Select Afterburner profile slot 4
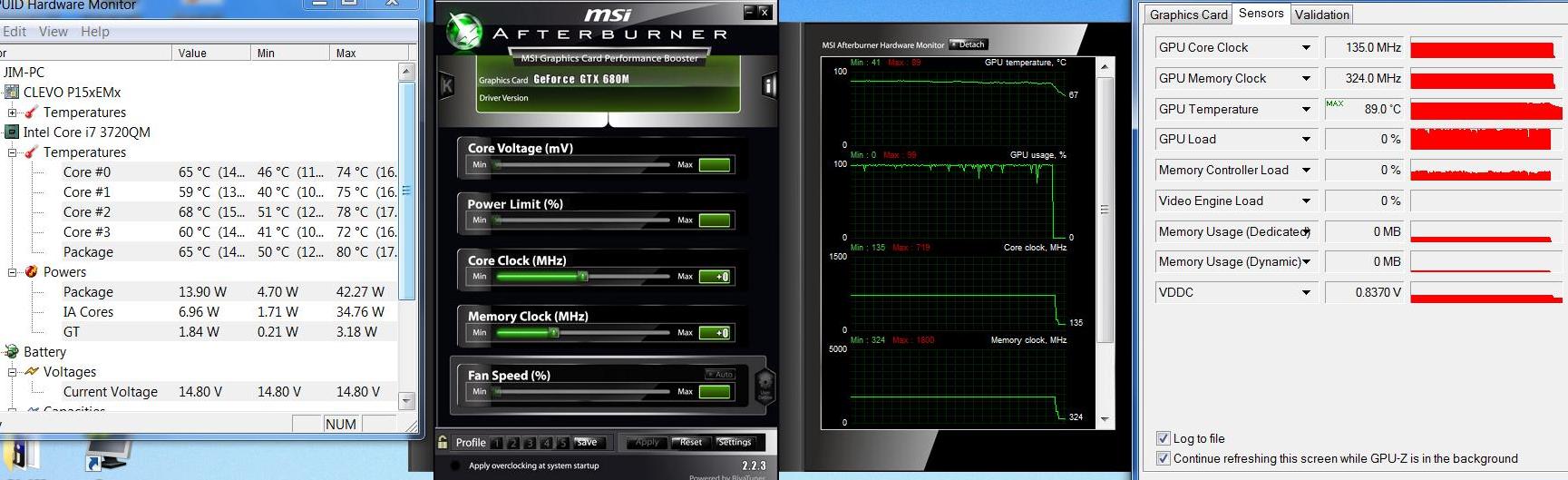This screenshot has height=480, width=1568. [x=546, y=443]
